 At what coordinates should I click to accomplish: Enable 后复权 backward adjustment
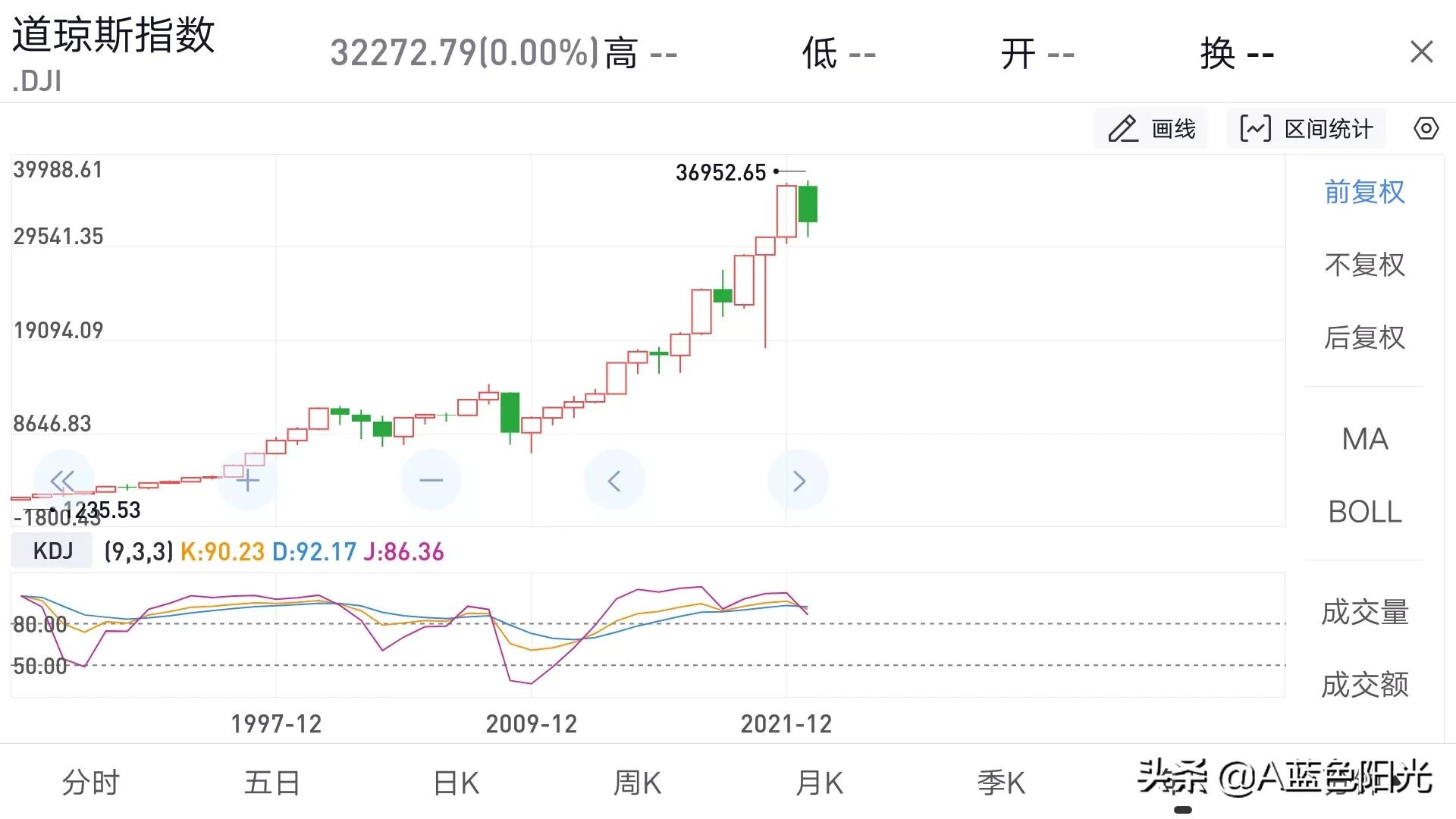pyautogui.click(x=1363, y=338)
